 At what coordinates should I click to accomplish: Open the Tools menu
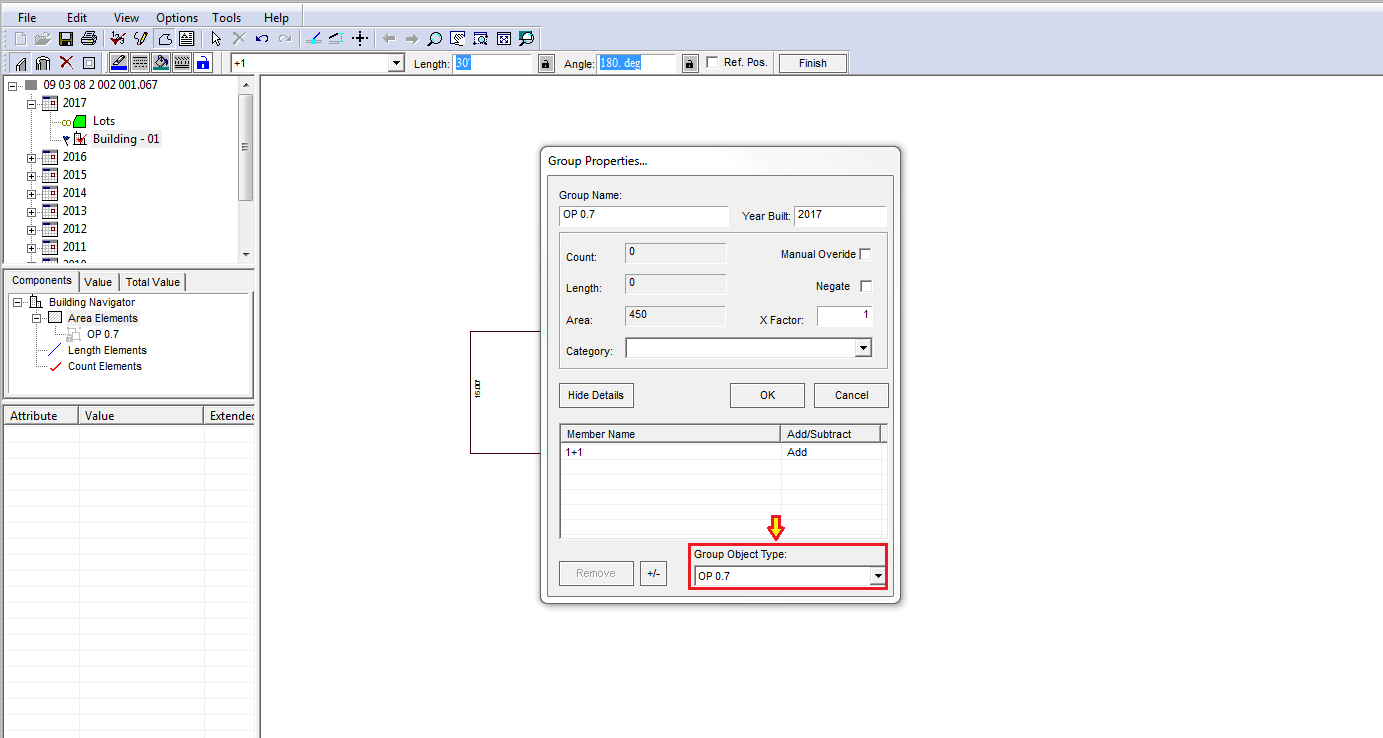226,18
